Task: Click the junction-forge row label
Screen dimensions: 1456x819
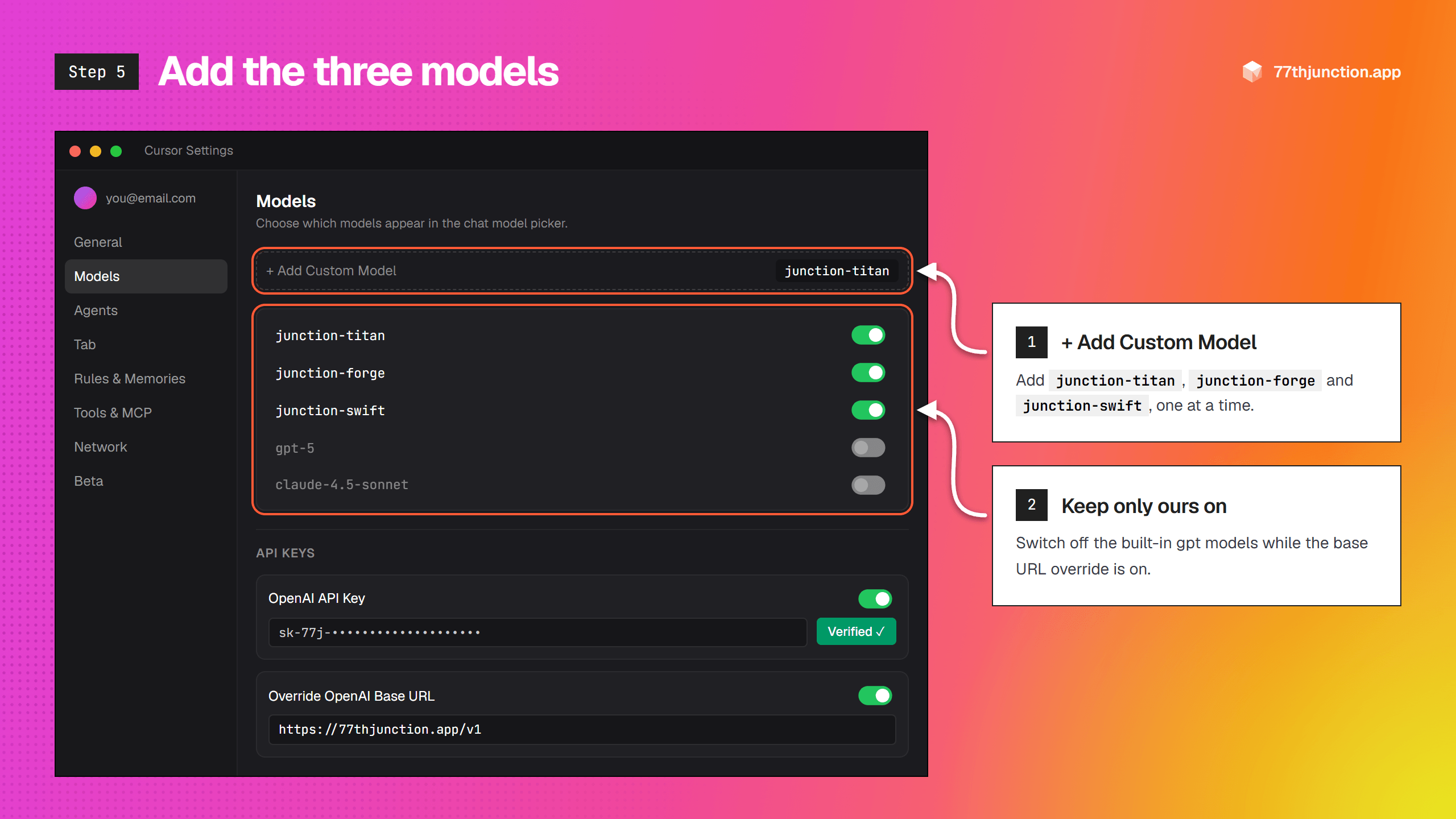Action: click(x=330, y=373)
